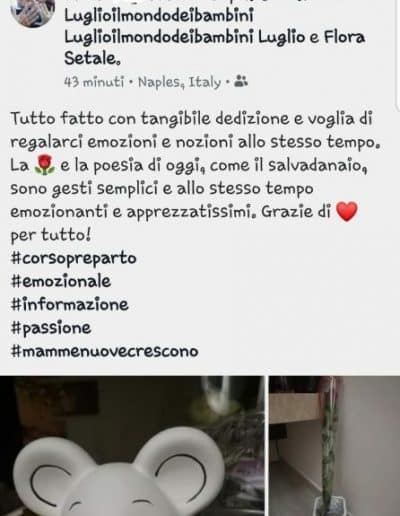The image size is (400, 516).
Task: Click the rose emoji in the post
Action: pos(45,166)
